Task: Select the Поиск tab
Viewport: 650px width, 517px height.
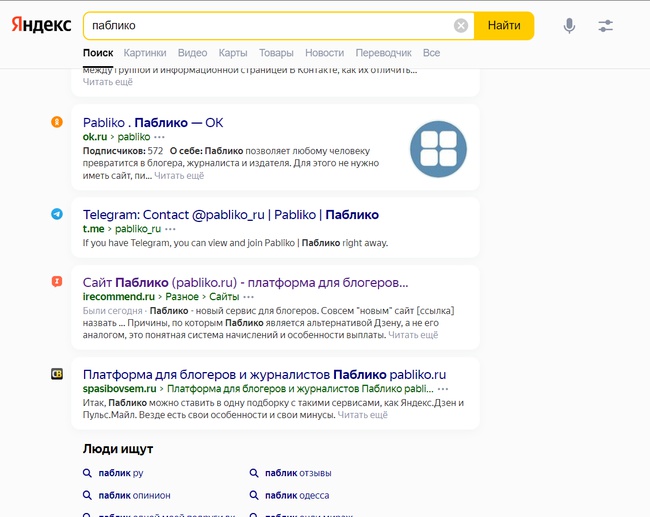Action: (98, 53)
